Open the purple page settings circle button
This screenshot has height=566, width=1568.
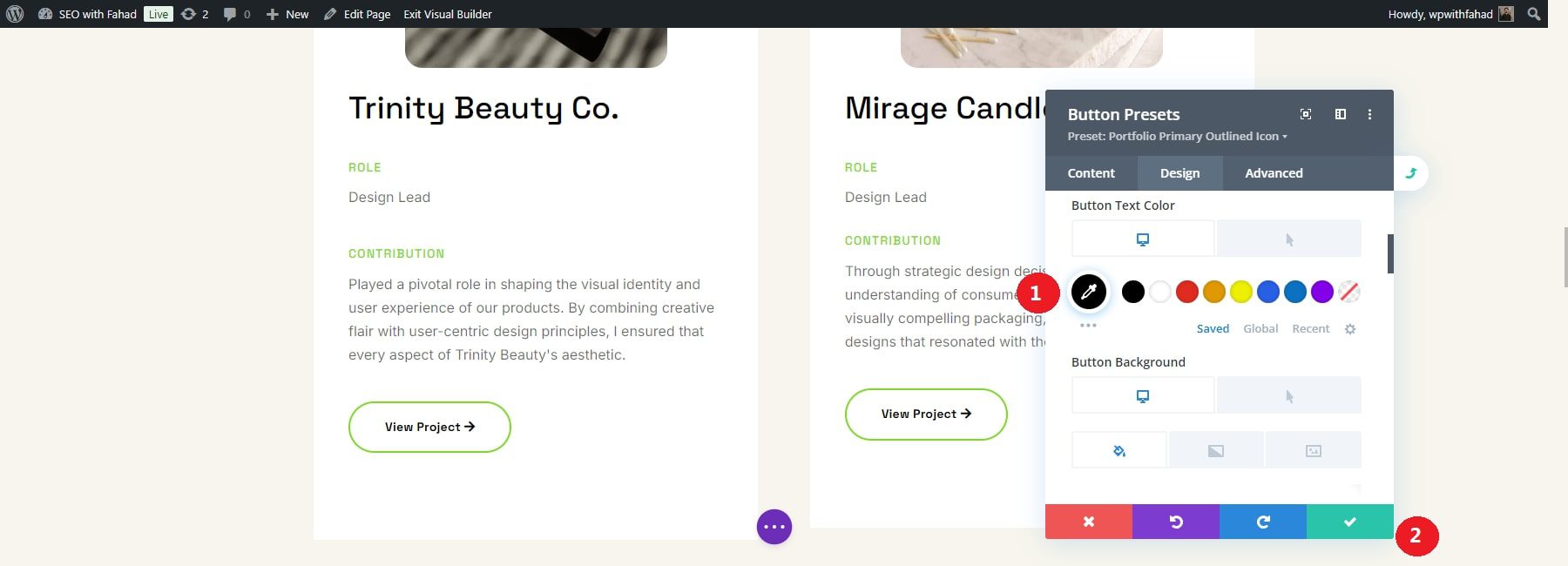[774, 526]
